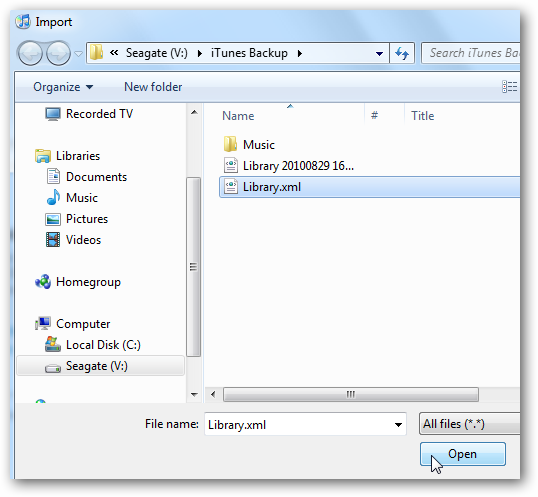Image resolution: width=538 pixels, height=497 pixels.
Task: Open the Organize menu
Action: pos(63,87)
